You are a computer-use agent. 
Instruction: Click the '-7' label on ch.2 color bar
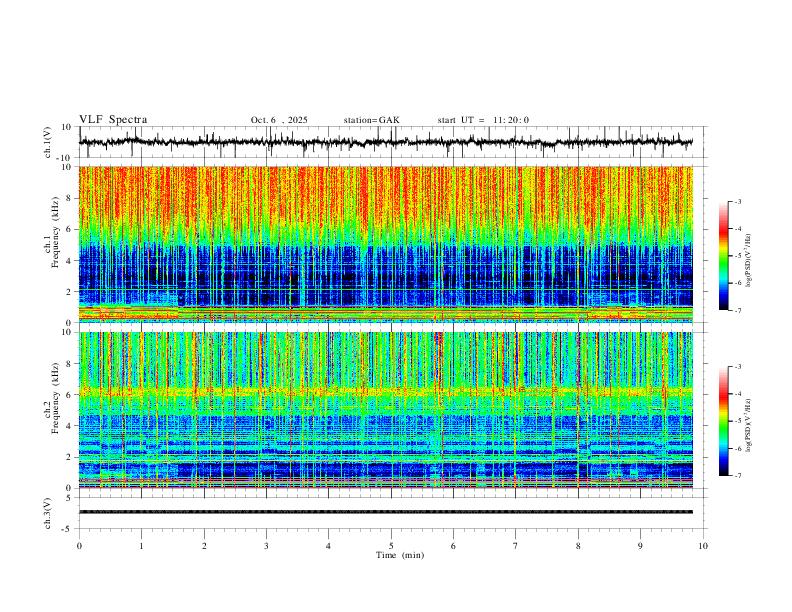pos(737,475)
